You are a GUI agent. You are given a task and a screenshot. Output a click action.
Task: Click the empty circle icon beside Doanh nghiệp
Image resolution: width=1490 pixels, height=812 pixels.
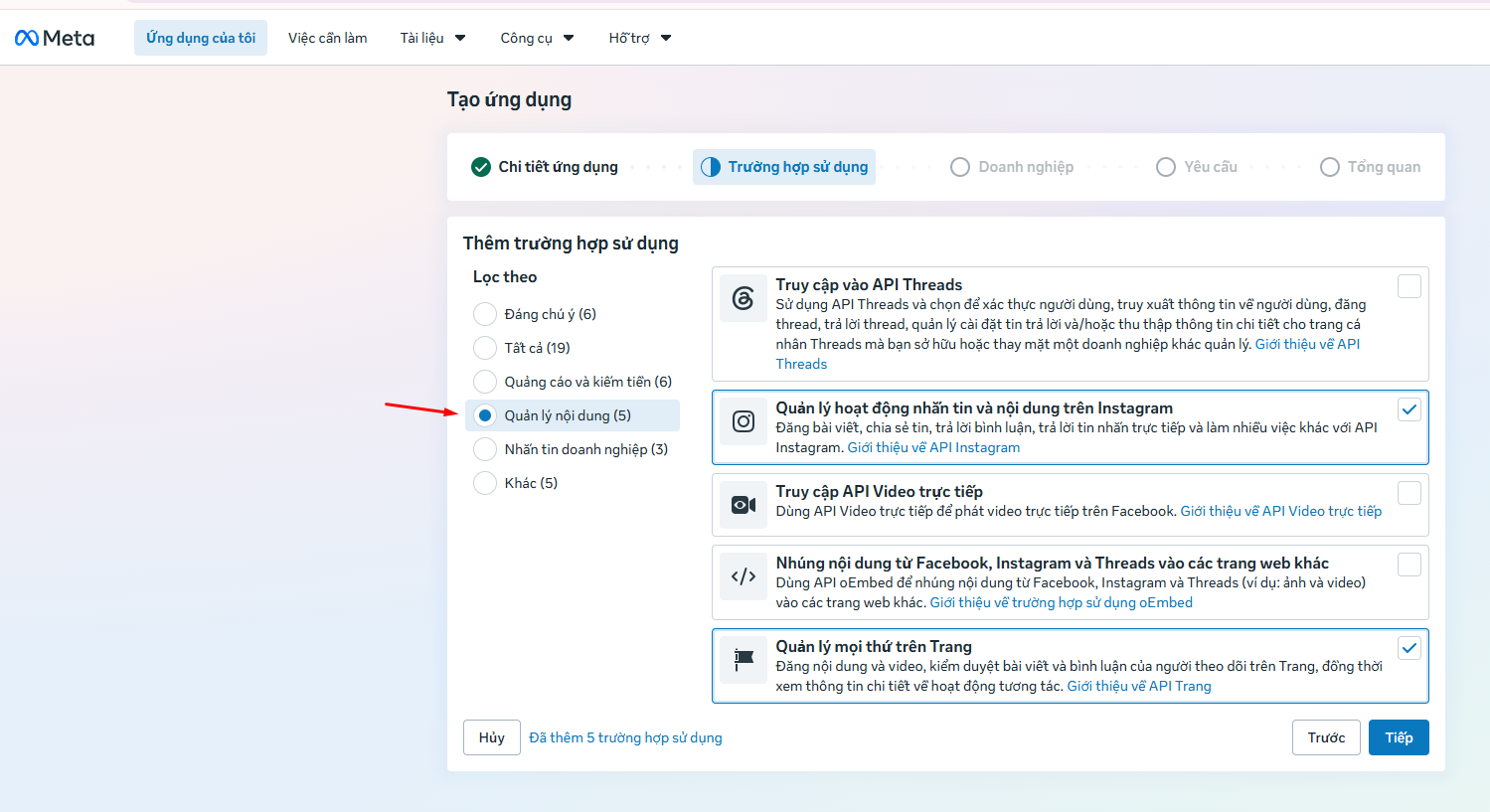960,167
